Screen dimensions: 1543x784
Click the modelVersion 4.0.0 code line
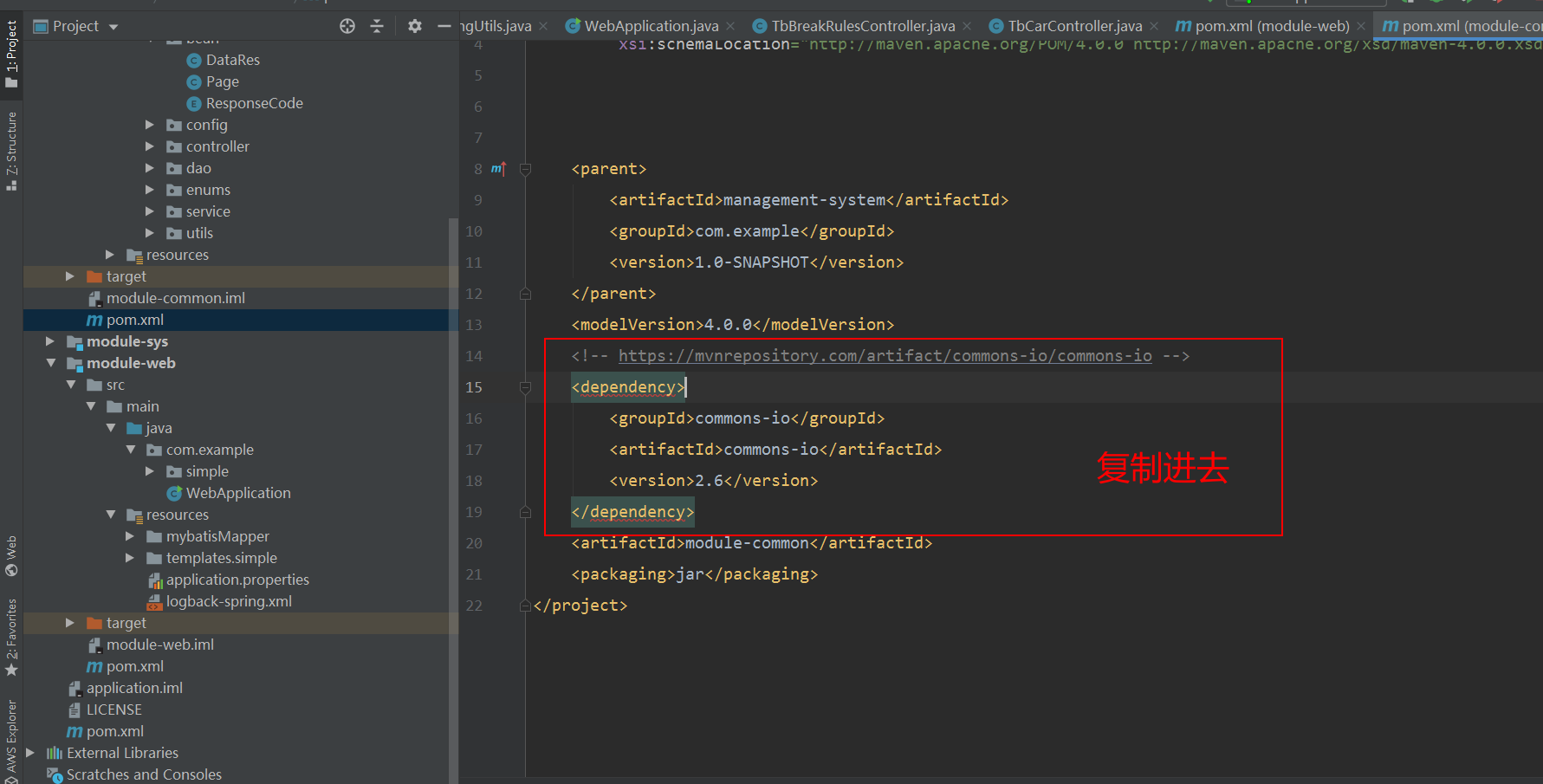(733, 325)
